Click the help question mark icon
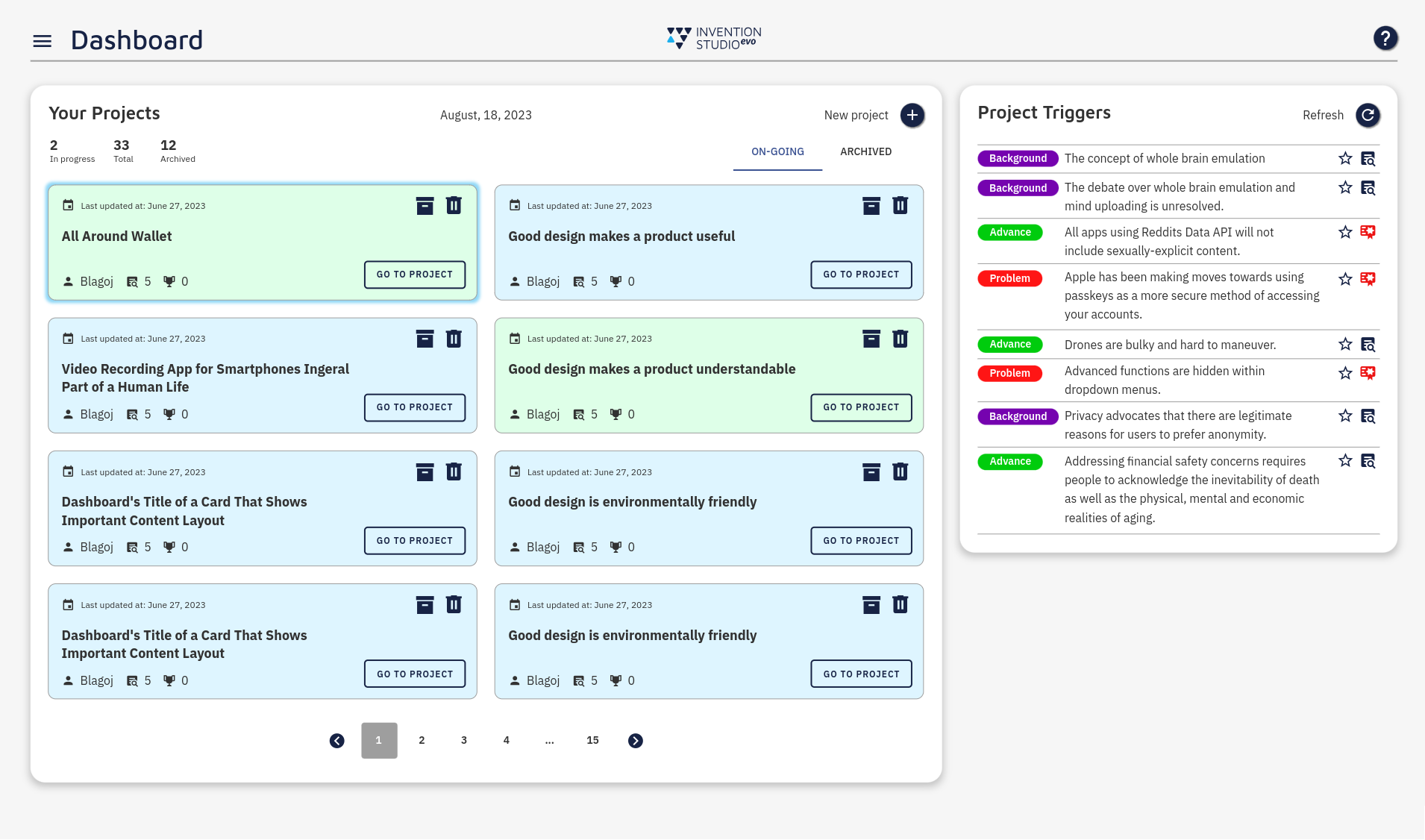1425x840 pixels. pos(1385,37)
